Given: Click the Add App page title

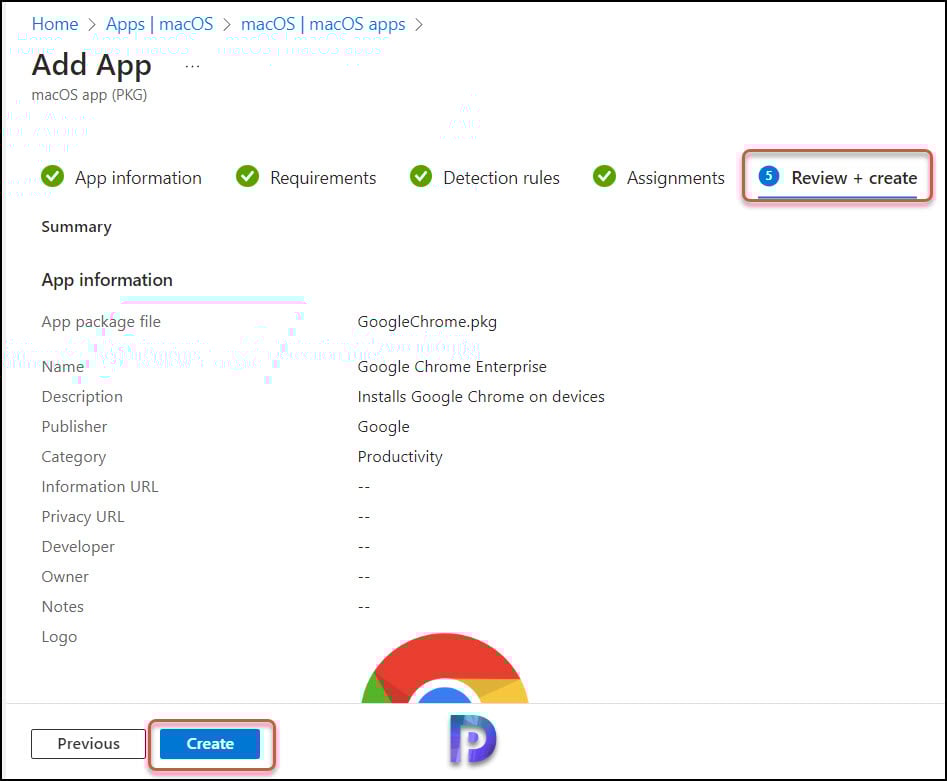Looking at the screenshot, I should point(91,66).
